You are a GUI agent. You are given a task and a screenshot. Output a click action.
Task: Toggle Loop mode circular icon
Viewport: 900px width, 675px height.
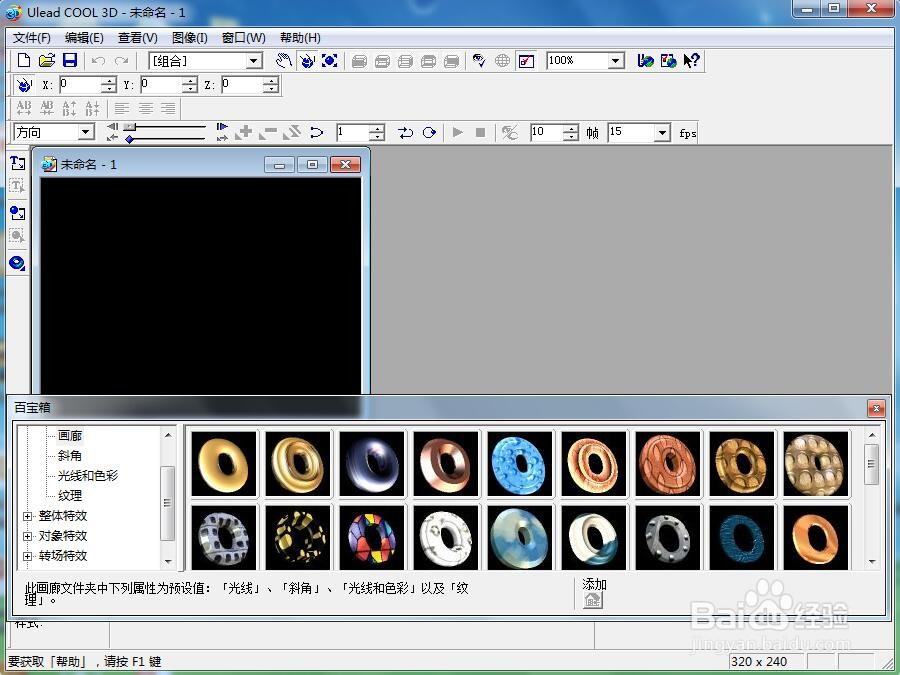[429, 133]
